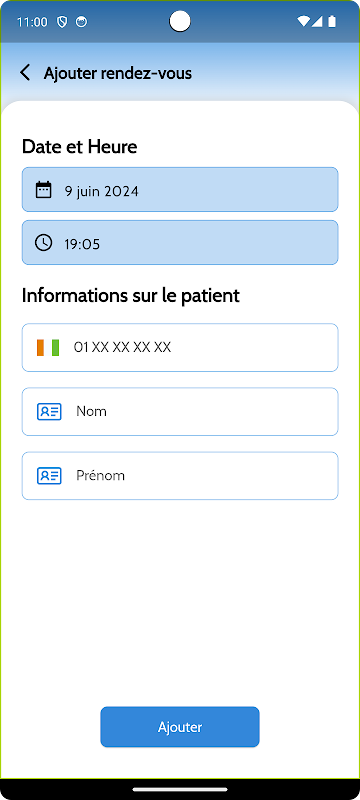Click the calendar icon in date field
Viewport: 360px width, 800px height.
43,190
